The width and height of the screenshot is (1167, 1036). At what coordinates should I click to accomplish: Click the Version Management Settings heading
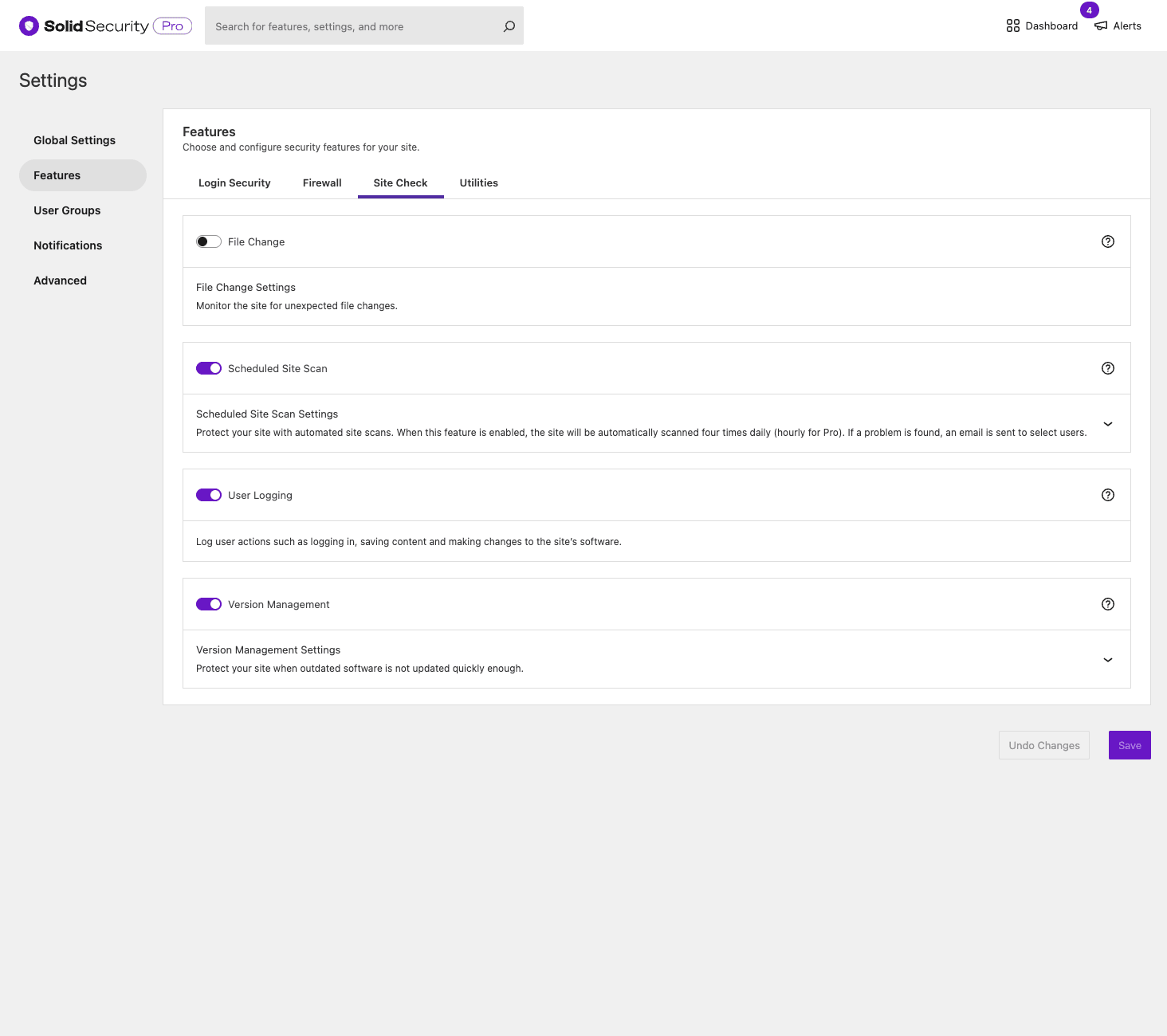[268, 649]
